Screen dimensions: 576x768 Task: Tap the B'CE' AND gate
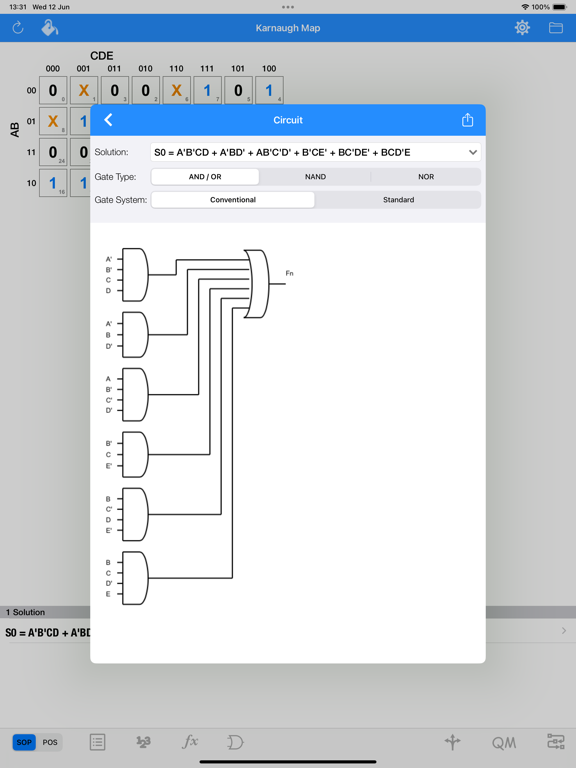[x=135, y=455]
